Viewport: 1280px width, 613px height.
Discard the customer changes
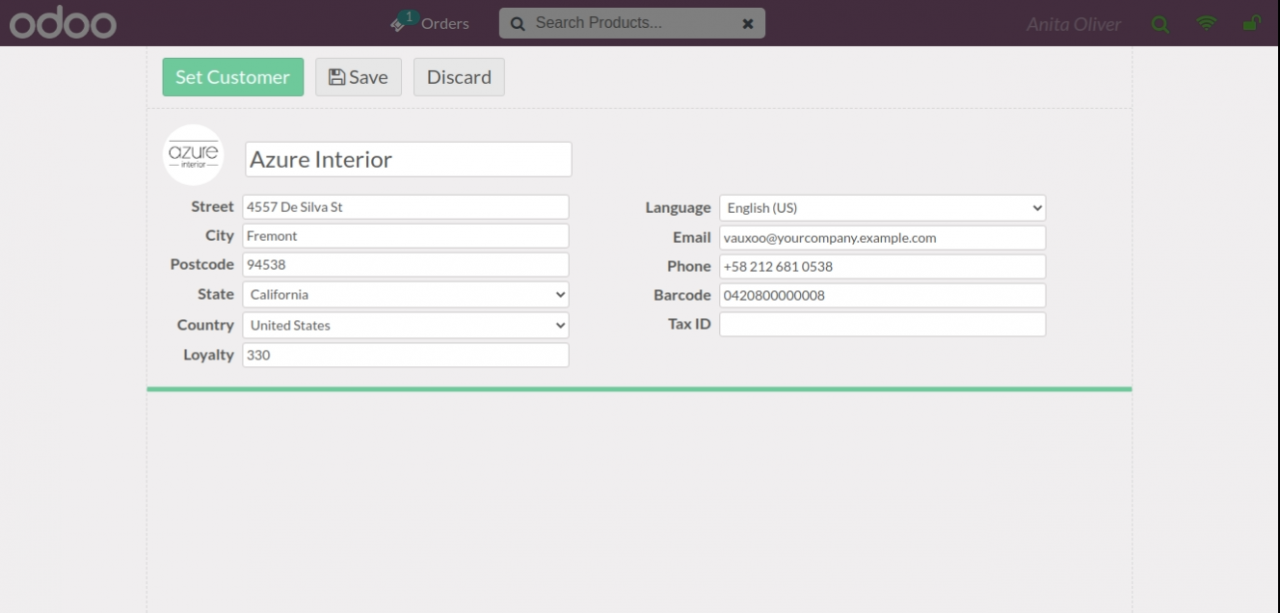click(x=458, y=76)
